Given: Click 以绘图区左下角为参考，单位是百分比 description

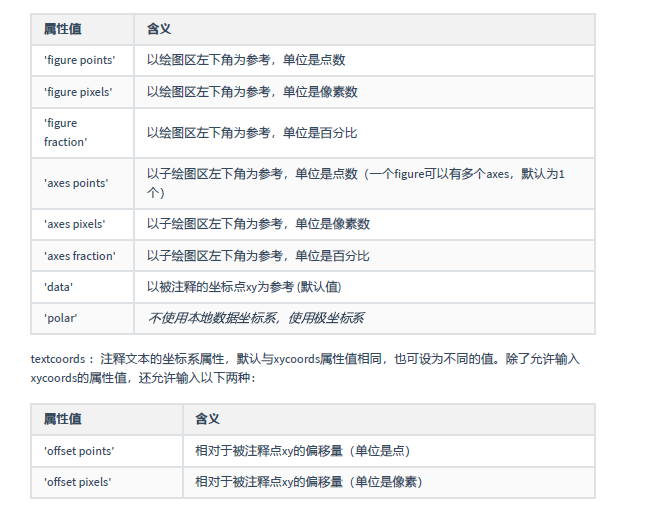Looking at the screenshot, I should coord(252,133).
